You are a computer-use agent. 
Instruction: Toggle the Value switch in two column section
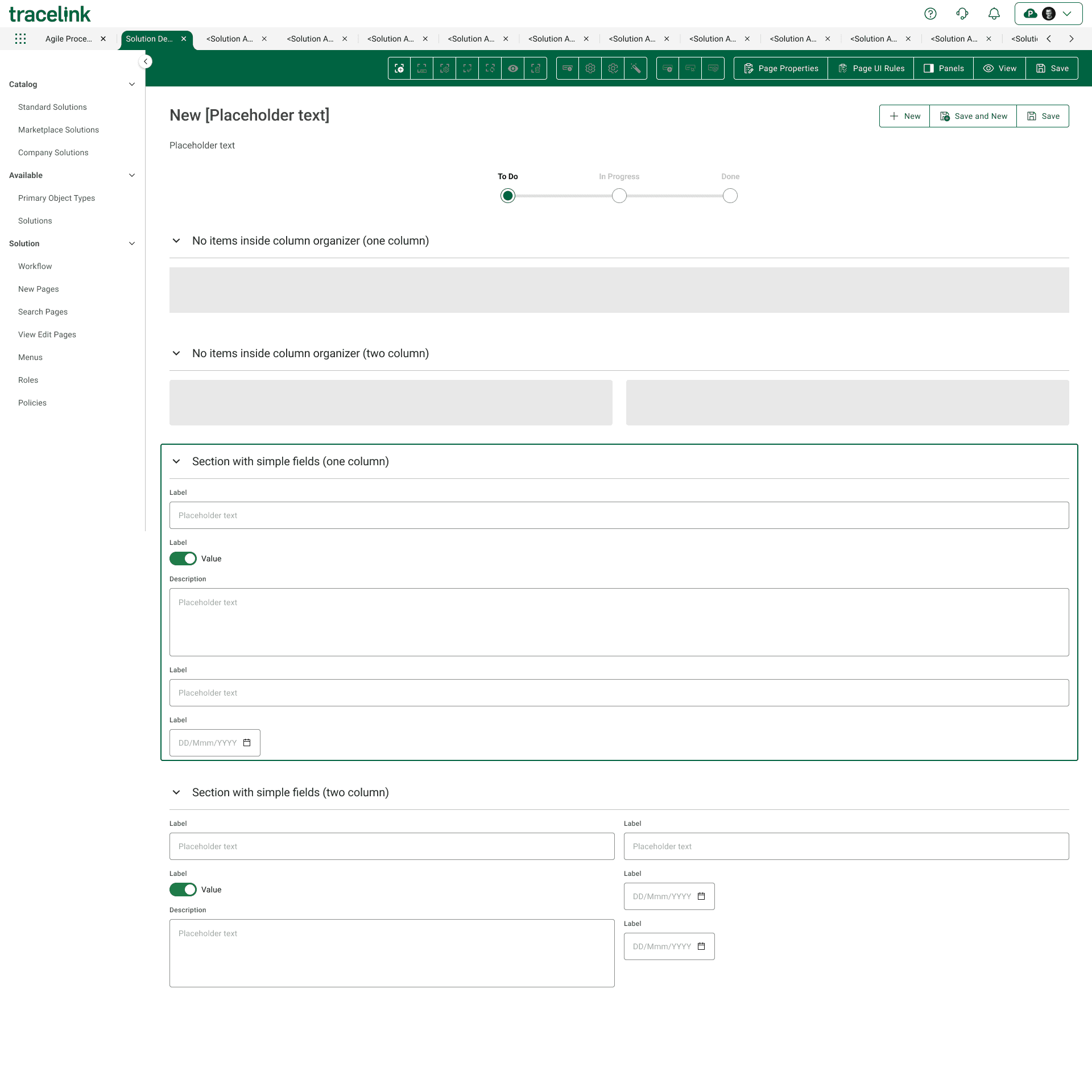click(x=183, y=890)
